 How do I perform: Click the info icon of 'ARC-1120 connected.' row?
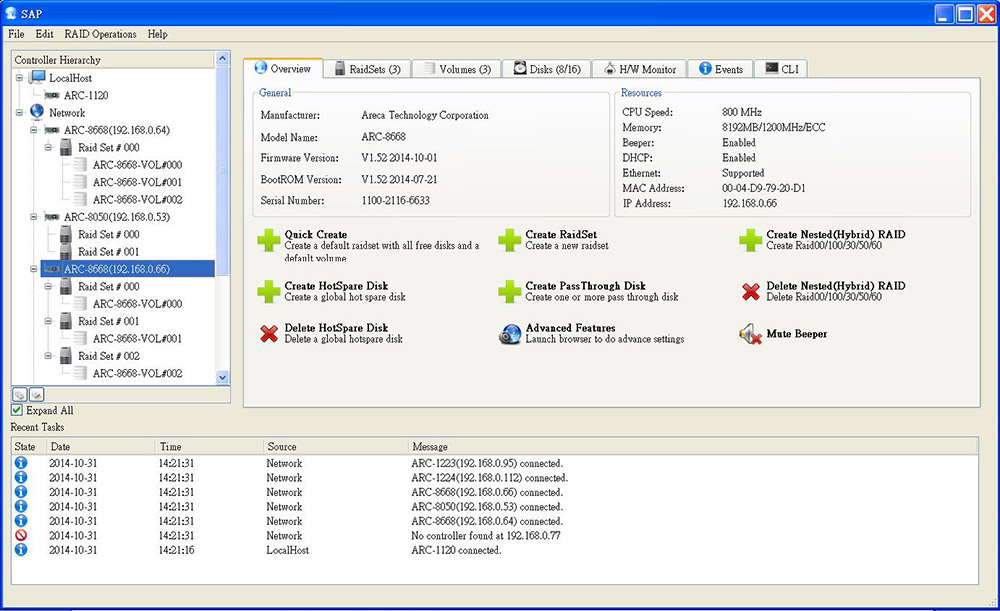(x=21, y=550)
